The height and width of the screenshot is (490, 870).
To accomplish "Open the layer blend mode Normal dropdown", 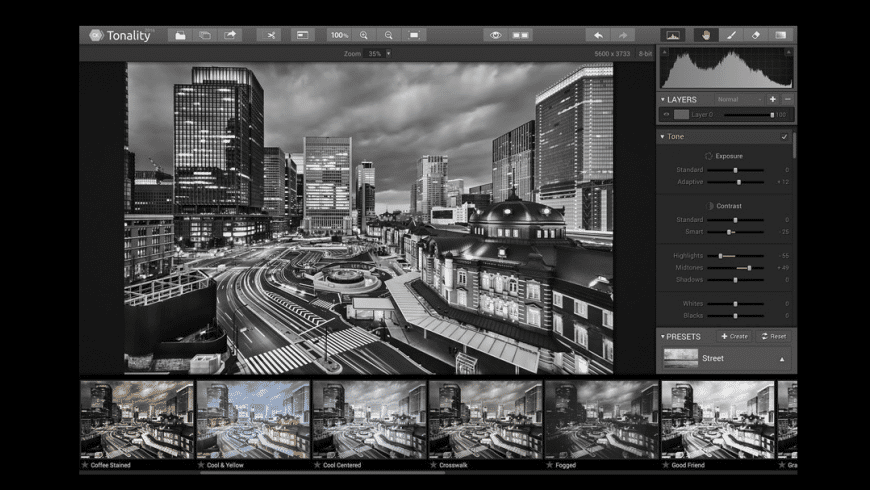I will (x=740, y=99).
